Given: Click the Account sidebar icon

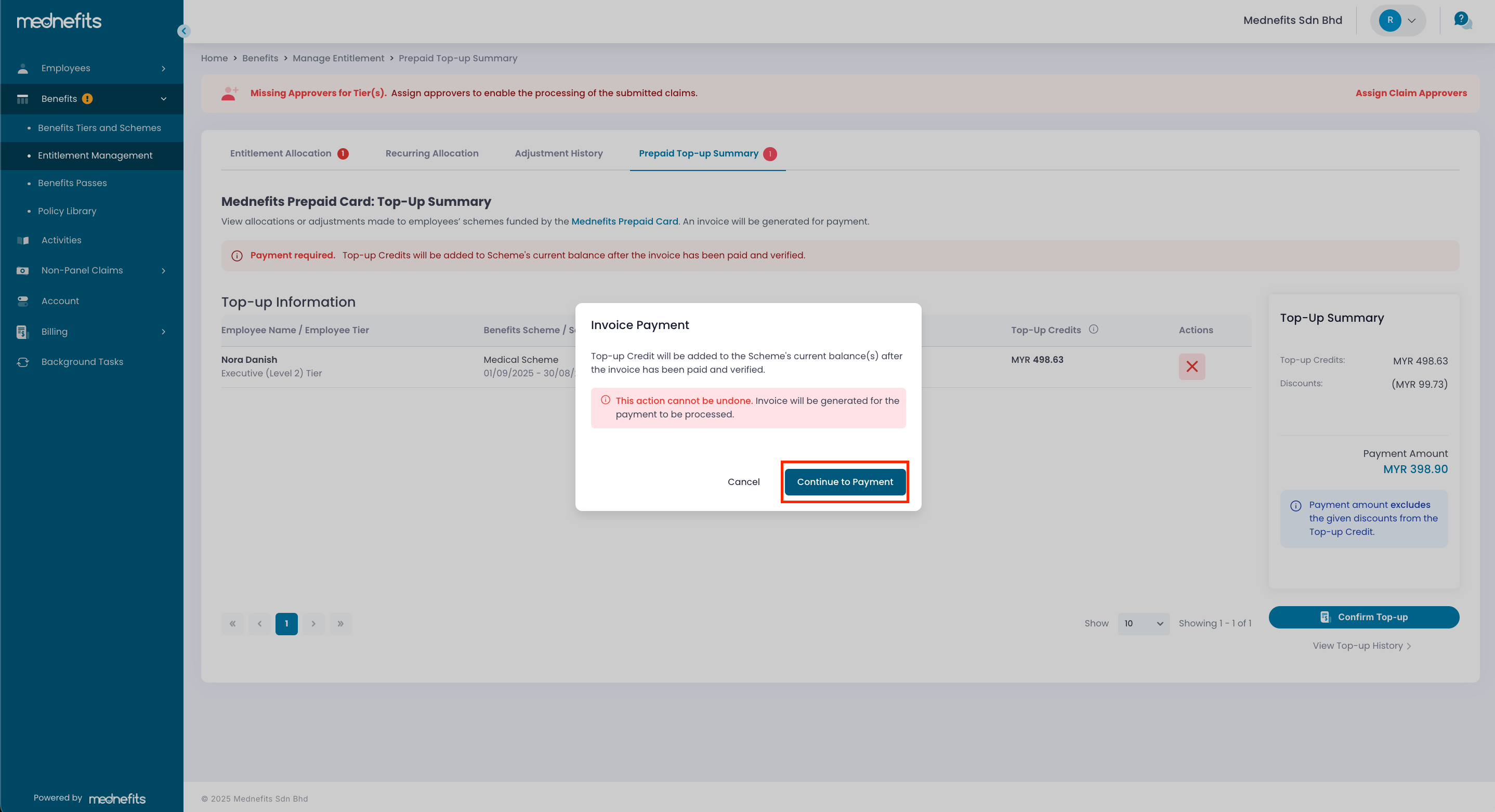Looking at the screenshot, I should [23, 300].
